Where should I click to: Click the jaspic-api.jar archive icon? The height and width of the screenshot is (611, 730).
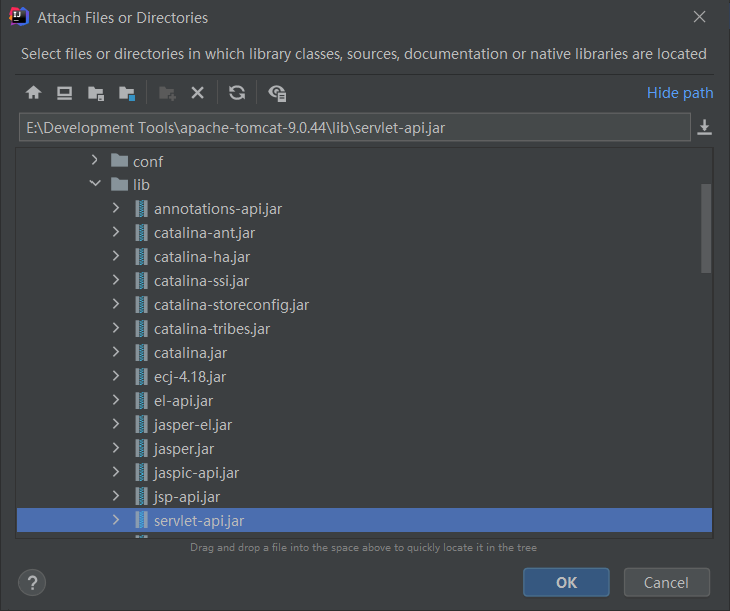coord(142,473)
